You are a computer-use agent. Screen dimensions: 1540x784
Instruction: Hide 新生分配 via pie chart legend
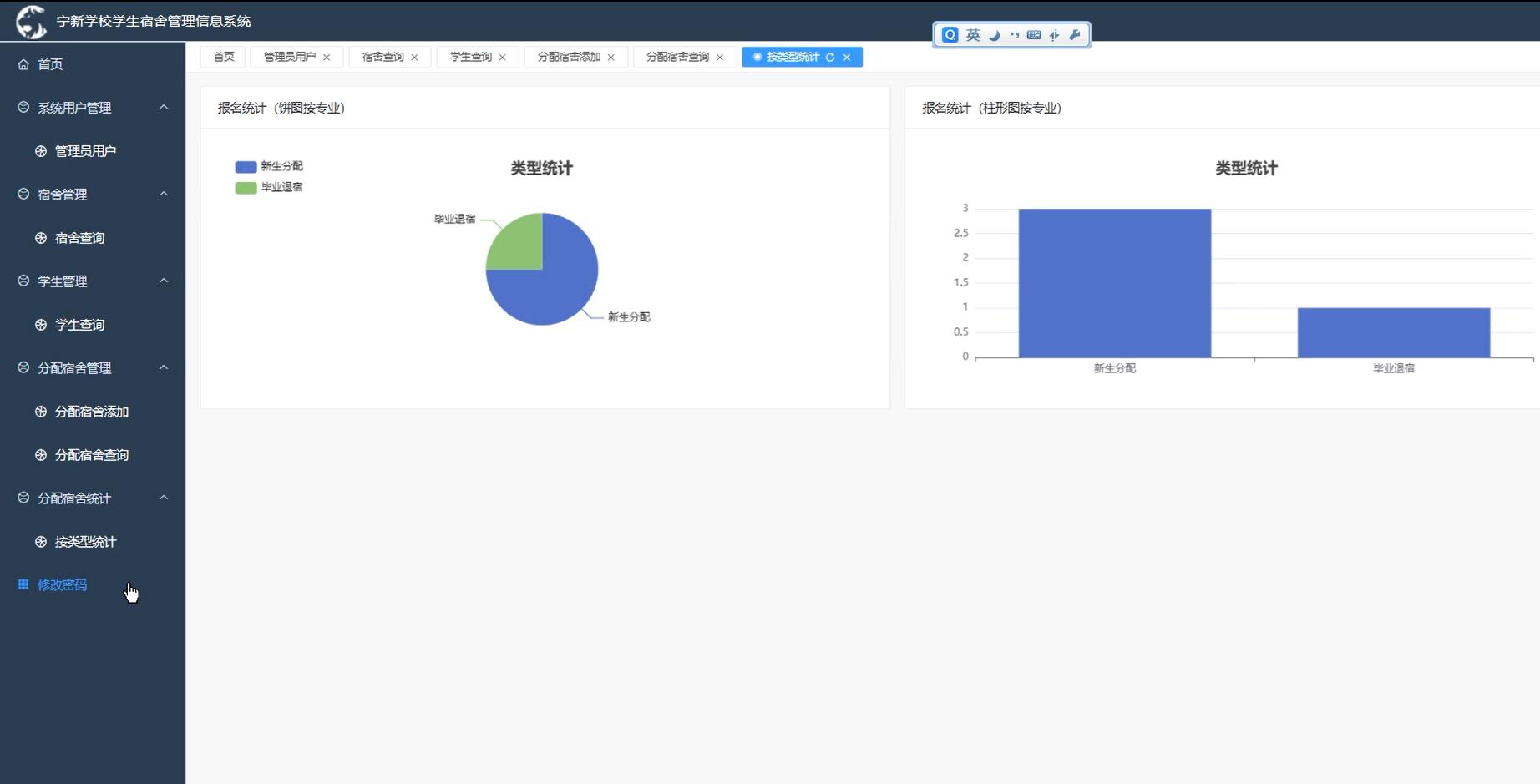[269, 166]
